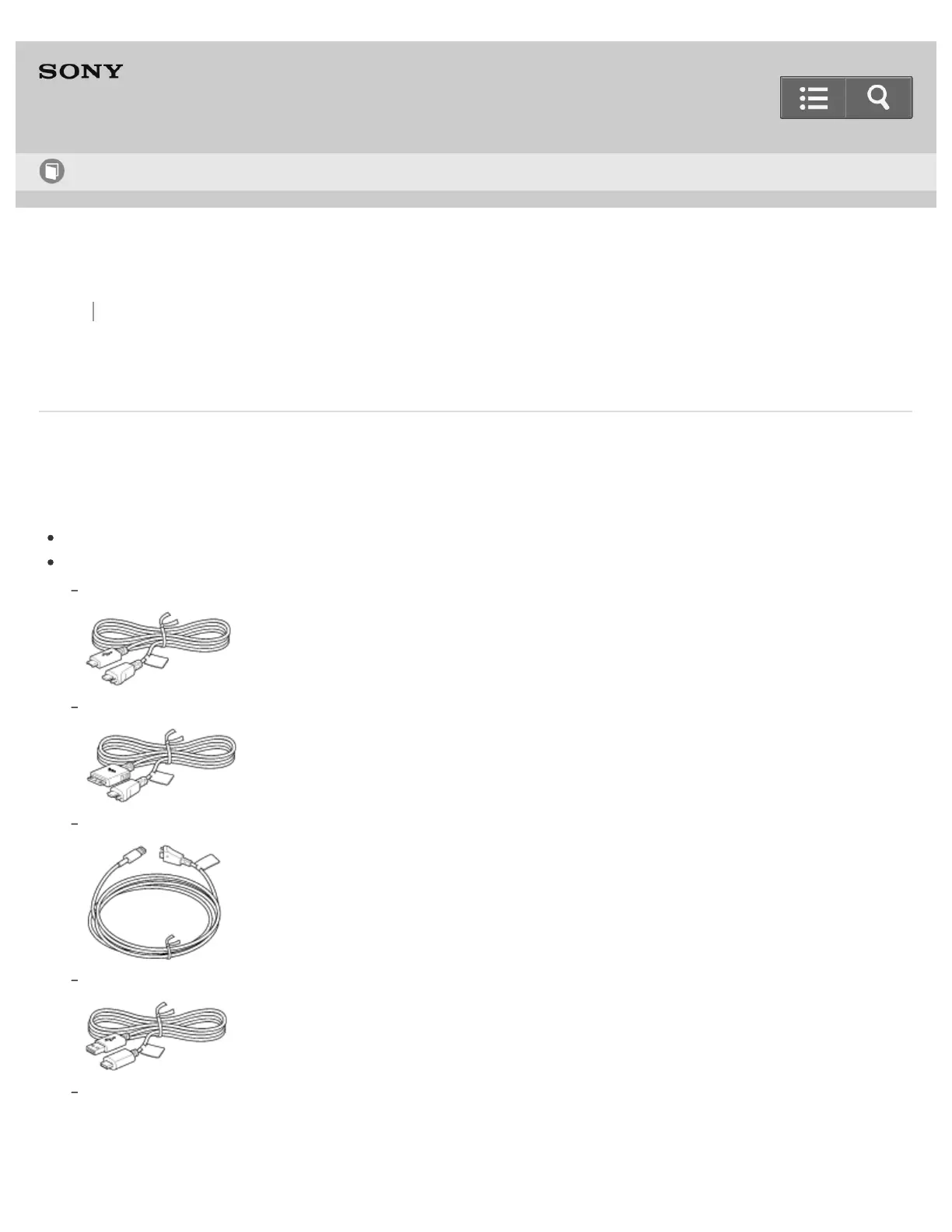Click the second round bullet point
Viewport: 952px width, 1232px height.
50,562
